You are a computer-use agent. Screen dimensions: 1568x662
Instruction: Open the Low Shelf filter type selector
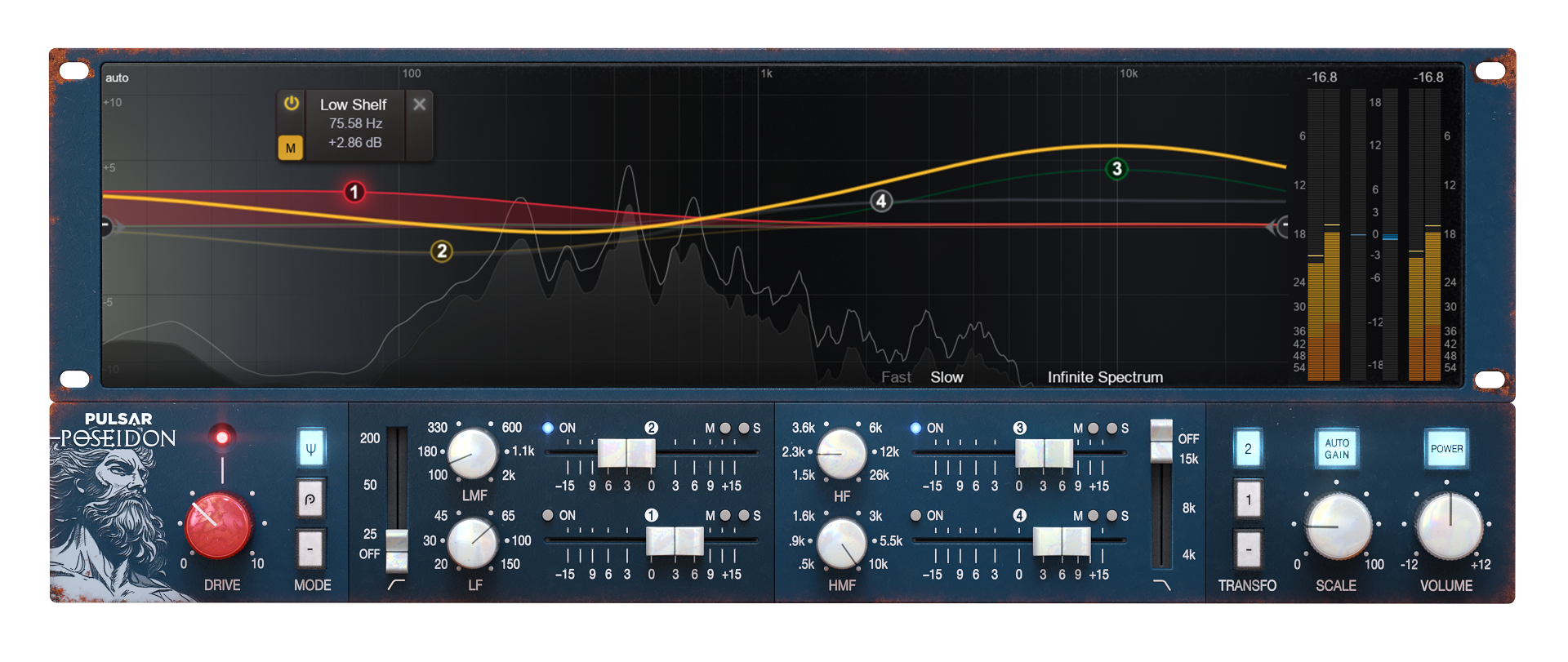[x=353, y=104]
